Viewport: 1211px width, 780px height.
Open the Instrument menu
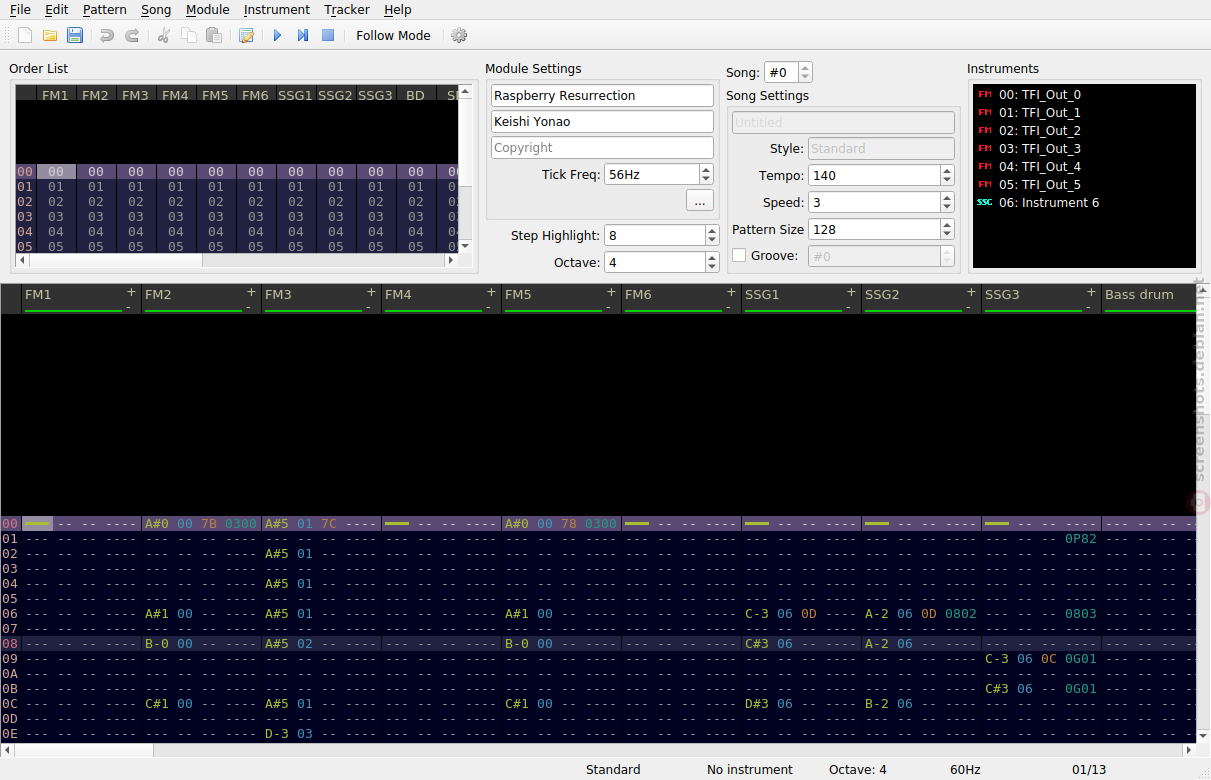[x=277, y=9]
